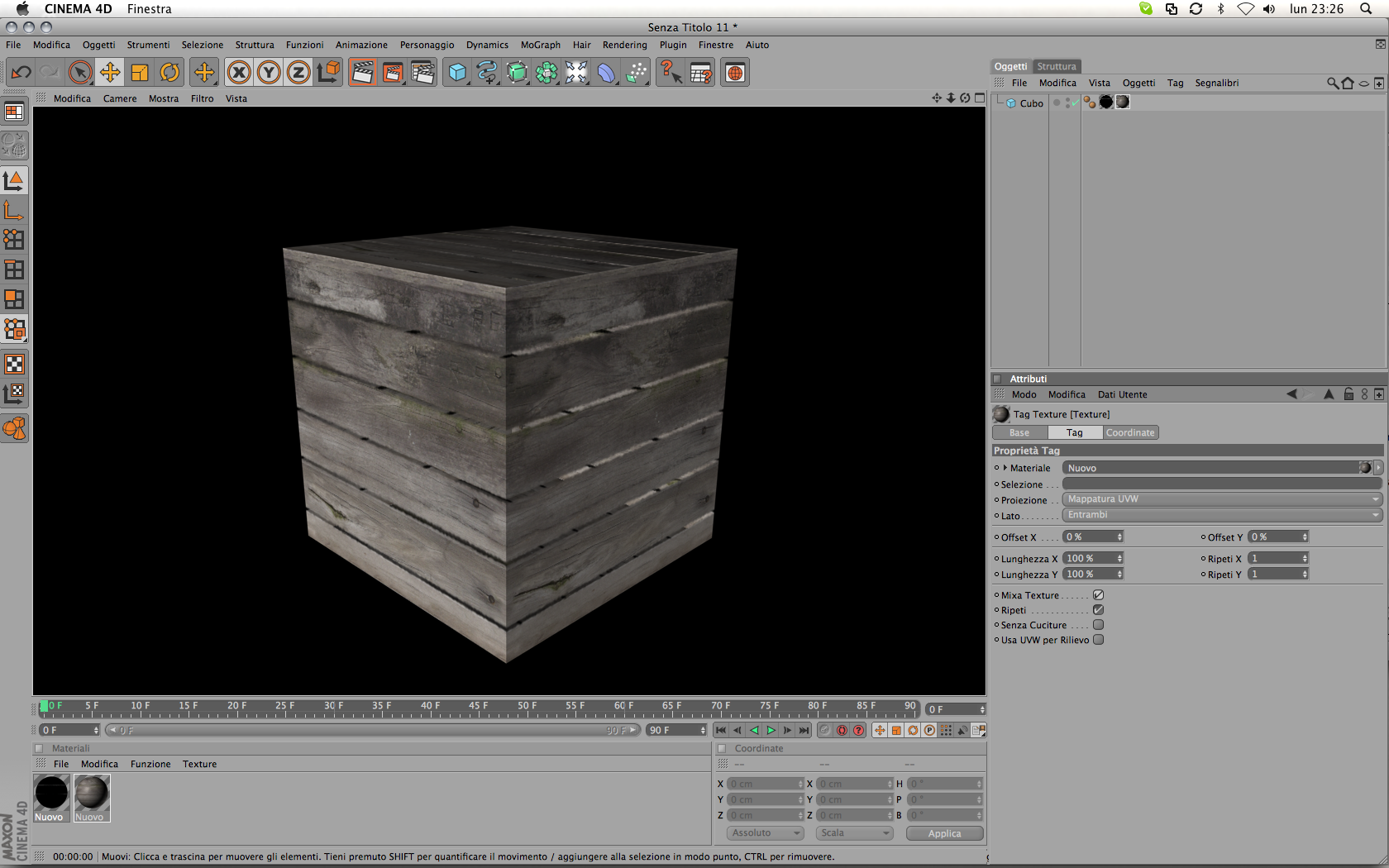Image resolution: width=1389 pixels, height=868 pixels.
Task: Toggle the X axis lock
Action: coord(239,73)
